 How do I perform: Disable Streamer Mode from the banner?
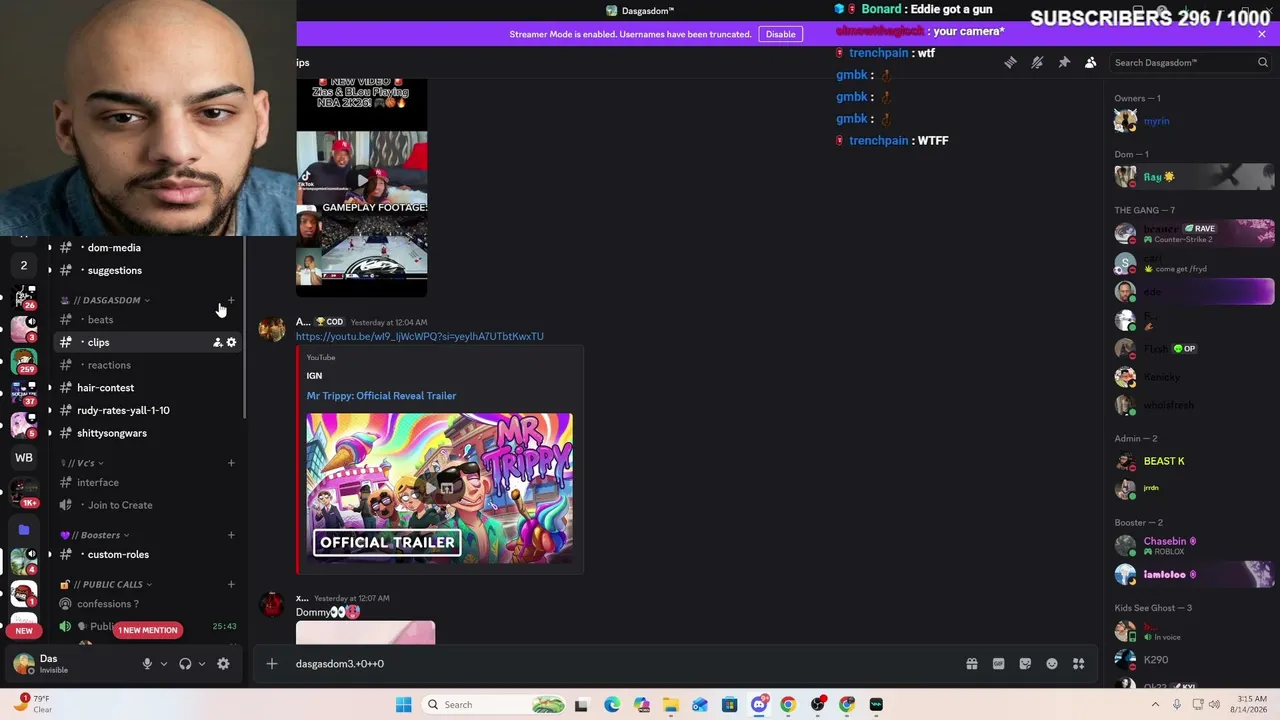780,34
